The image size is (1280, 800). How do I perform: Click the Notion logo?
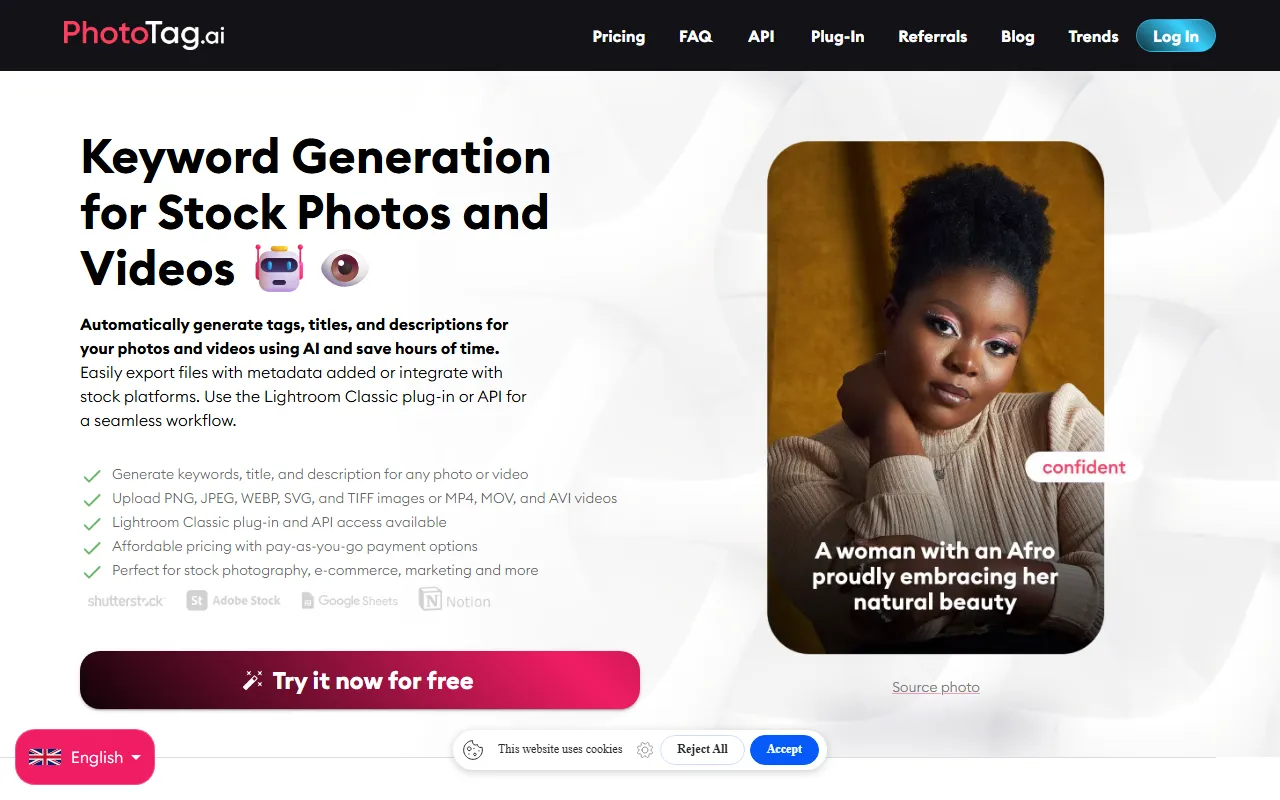[x=455, y=601]
